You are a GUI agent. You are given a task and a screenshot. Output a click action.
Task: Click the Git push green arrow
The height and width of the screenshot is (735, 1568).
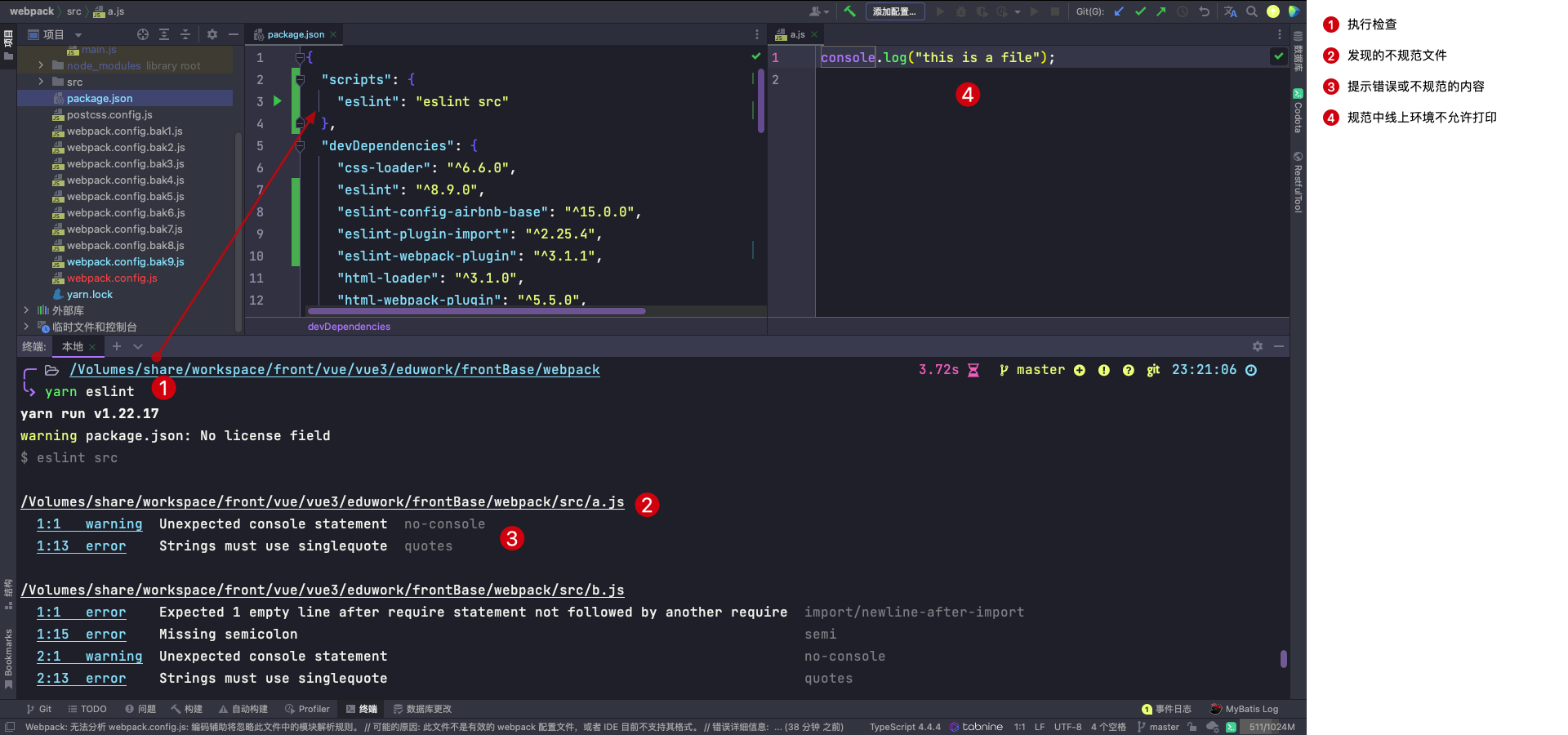(1160, 11)
